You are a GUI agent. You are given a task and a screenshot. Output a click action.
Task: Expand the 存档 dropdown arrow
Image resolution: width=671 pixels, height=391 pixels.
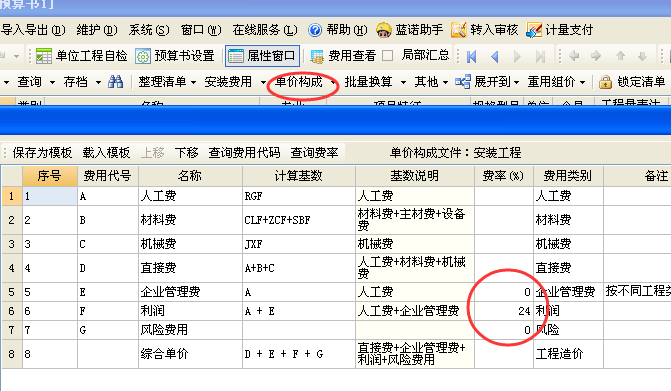pyautogui.click(x=98, y=82)
